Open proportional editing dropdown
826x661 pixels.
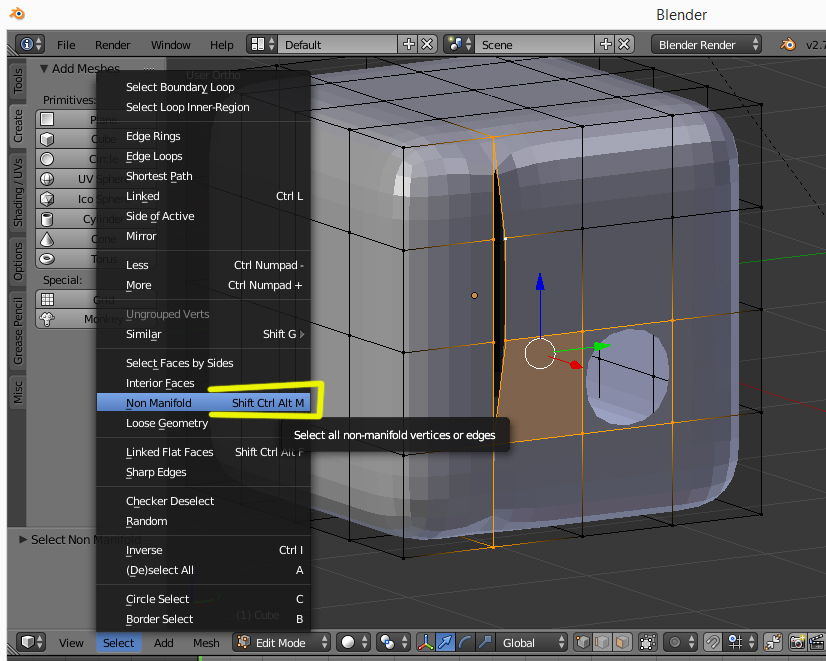click(681, 642)
